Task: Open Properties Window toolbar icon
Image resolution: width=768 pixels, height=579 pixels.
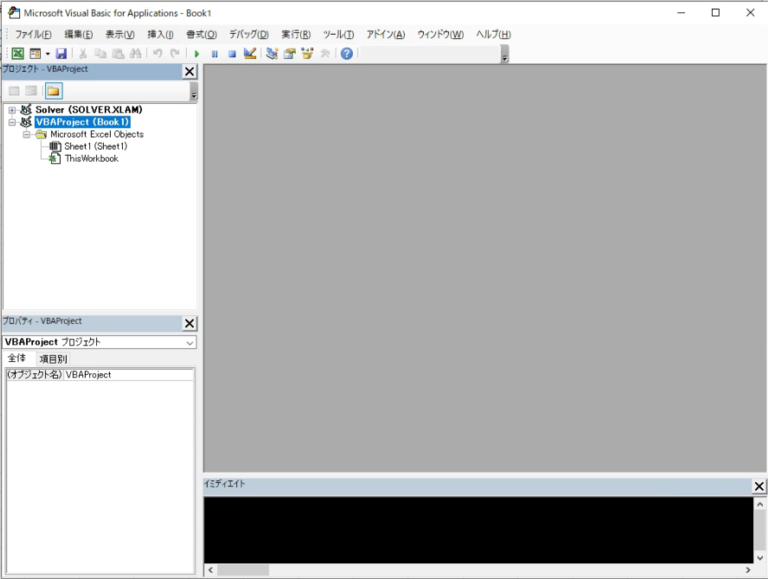Action: pyautogui.click(x=289, y=53)
